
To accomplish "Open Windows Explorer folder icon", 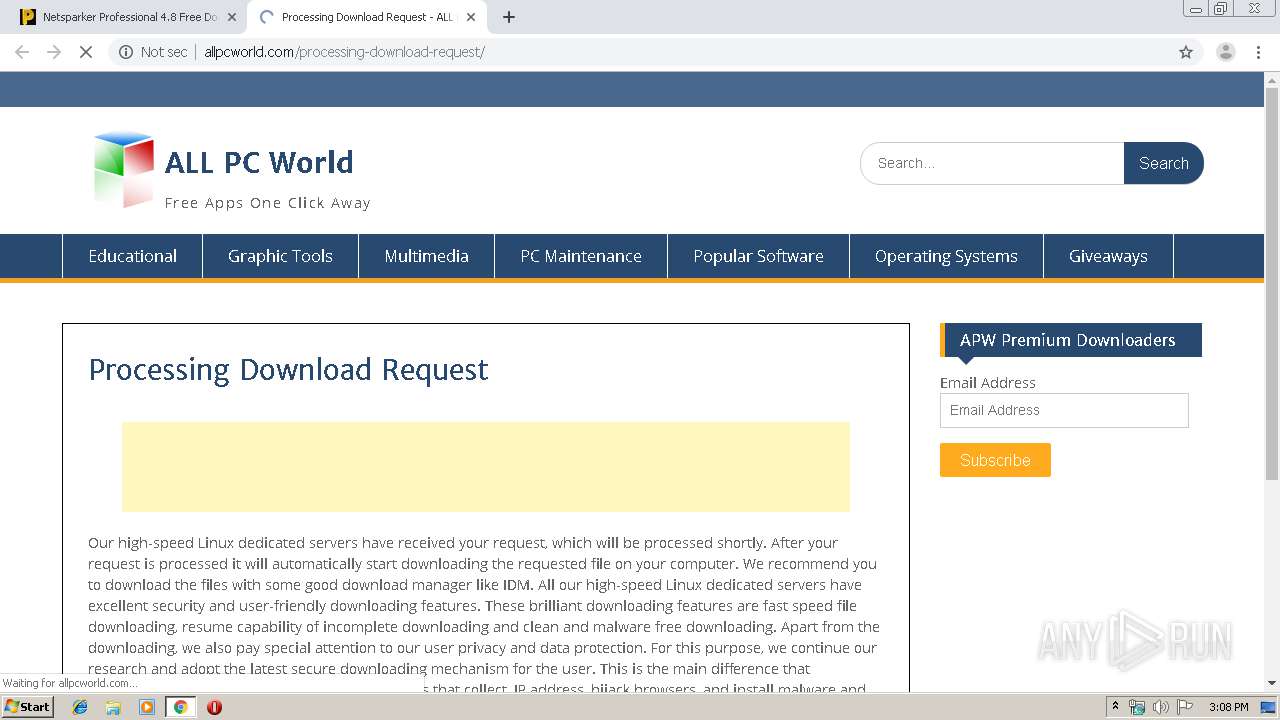I will tap(113, 707).
